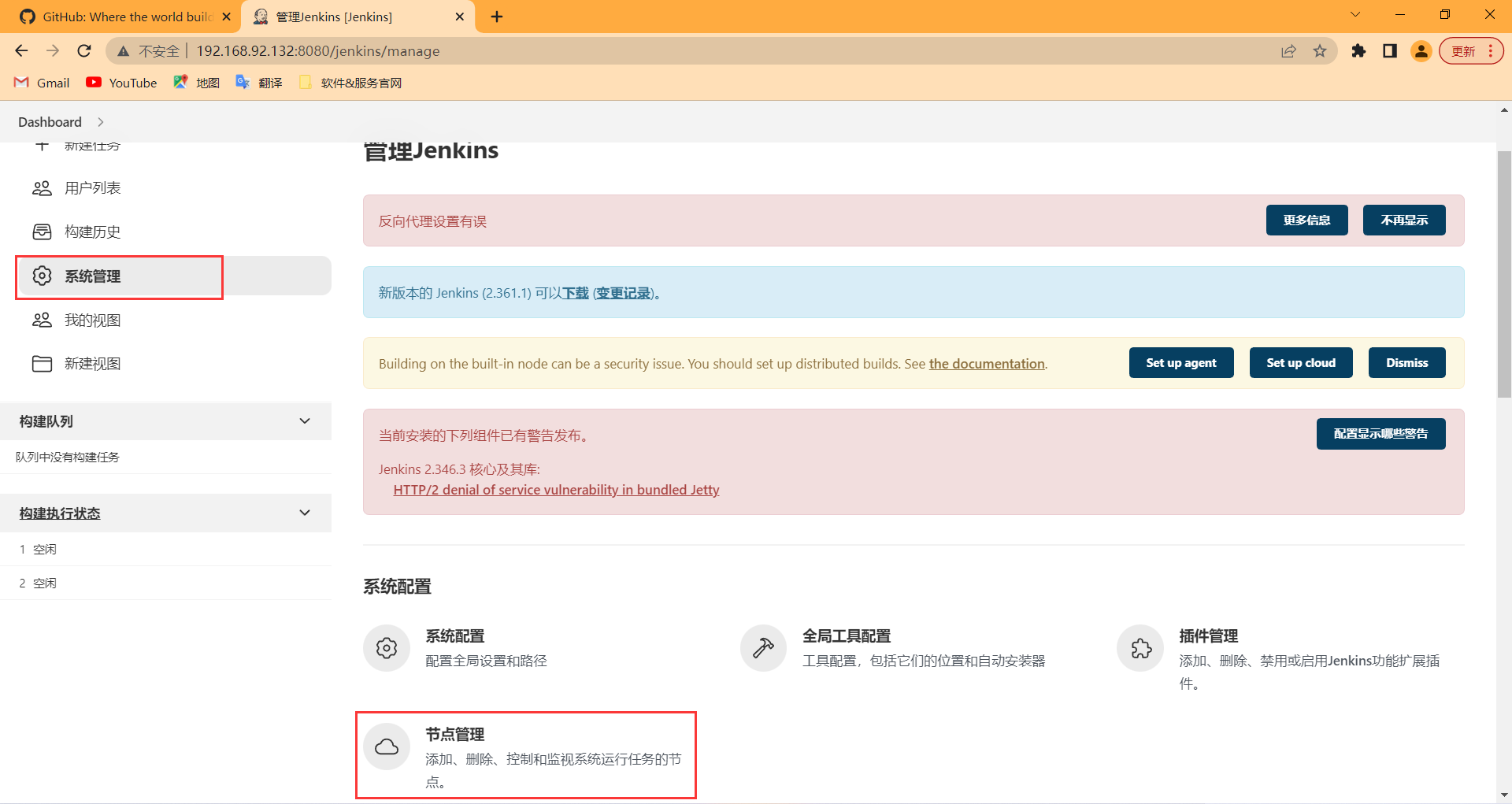Open the Chrome profile avatar

(x=1421, y=51)
